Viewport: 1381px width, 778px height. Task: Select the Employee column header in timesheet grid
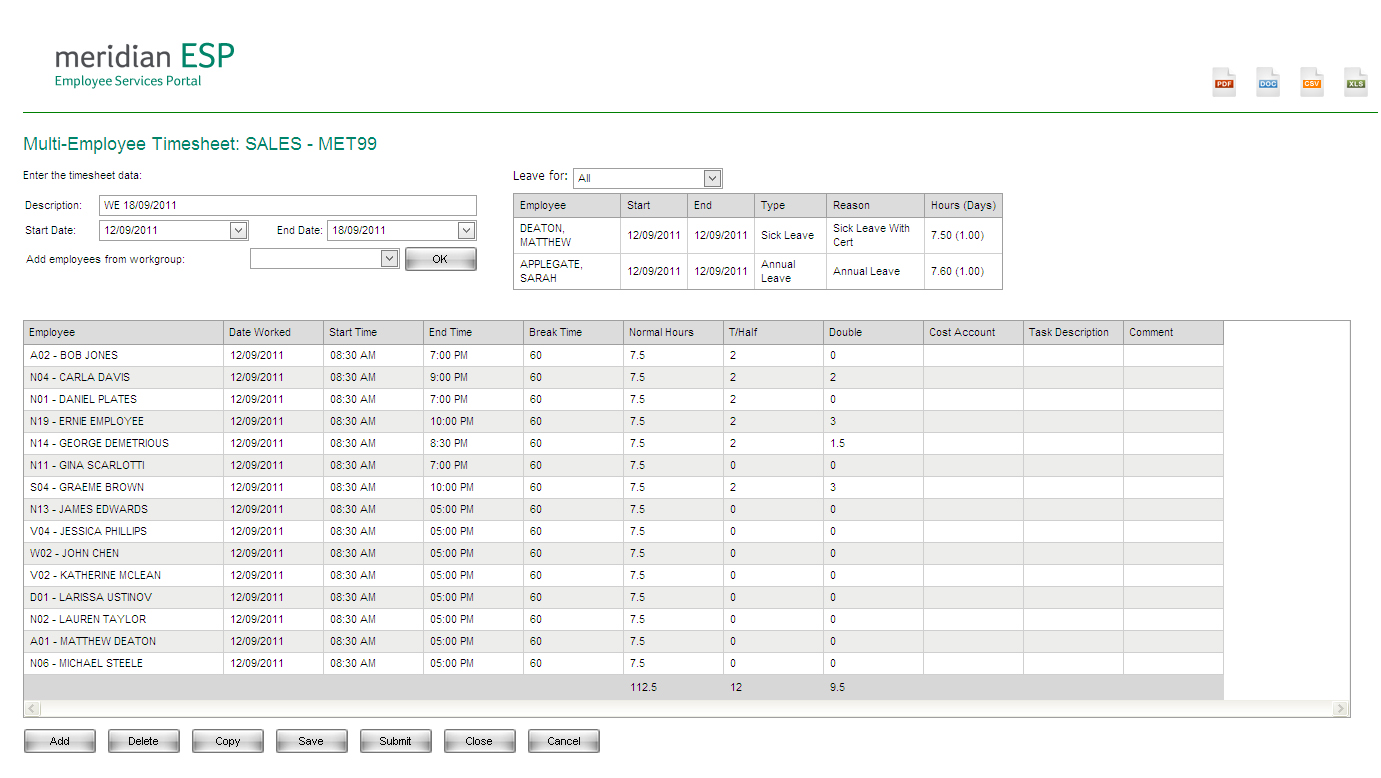[x=123, y=332]
